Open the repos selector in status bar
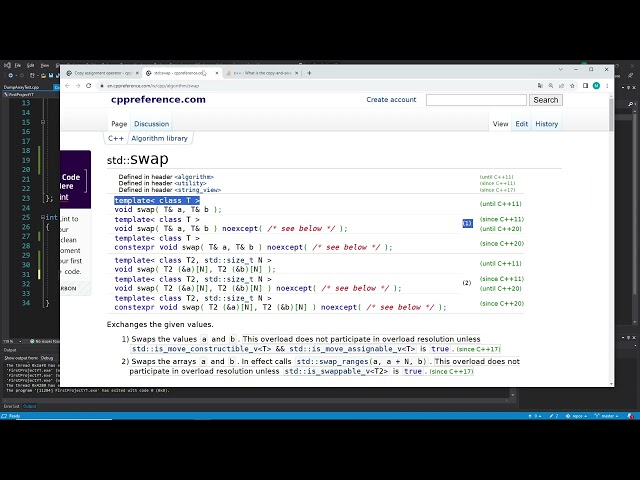The height and width of the screenshot is (480, 640). tap(576, 416)
